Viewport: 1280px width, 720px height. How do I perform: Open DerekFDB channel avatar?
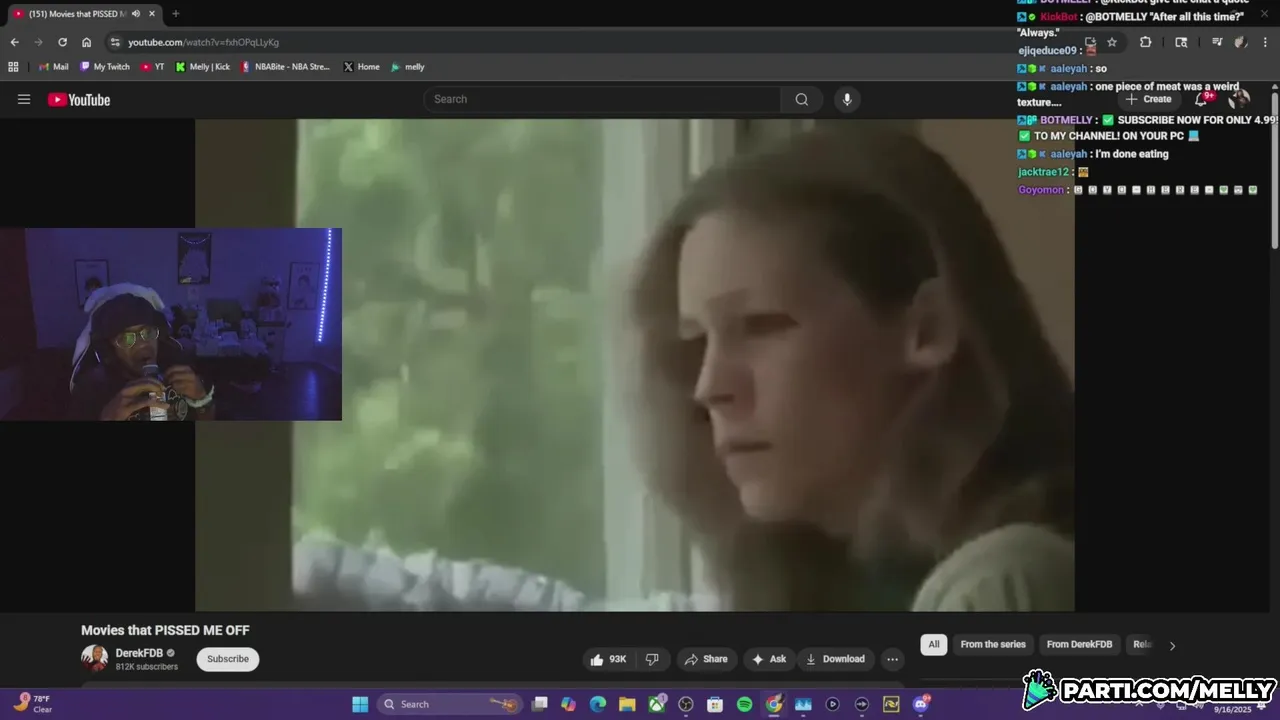(x=94, y=658)
